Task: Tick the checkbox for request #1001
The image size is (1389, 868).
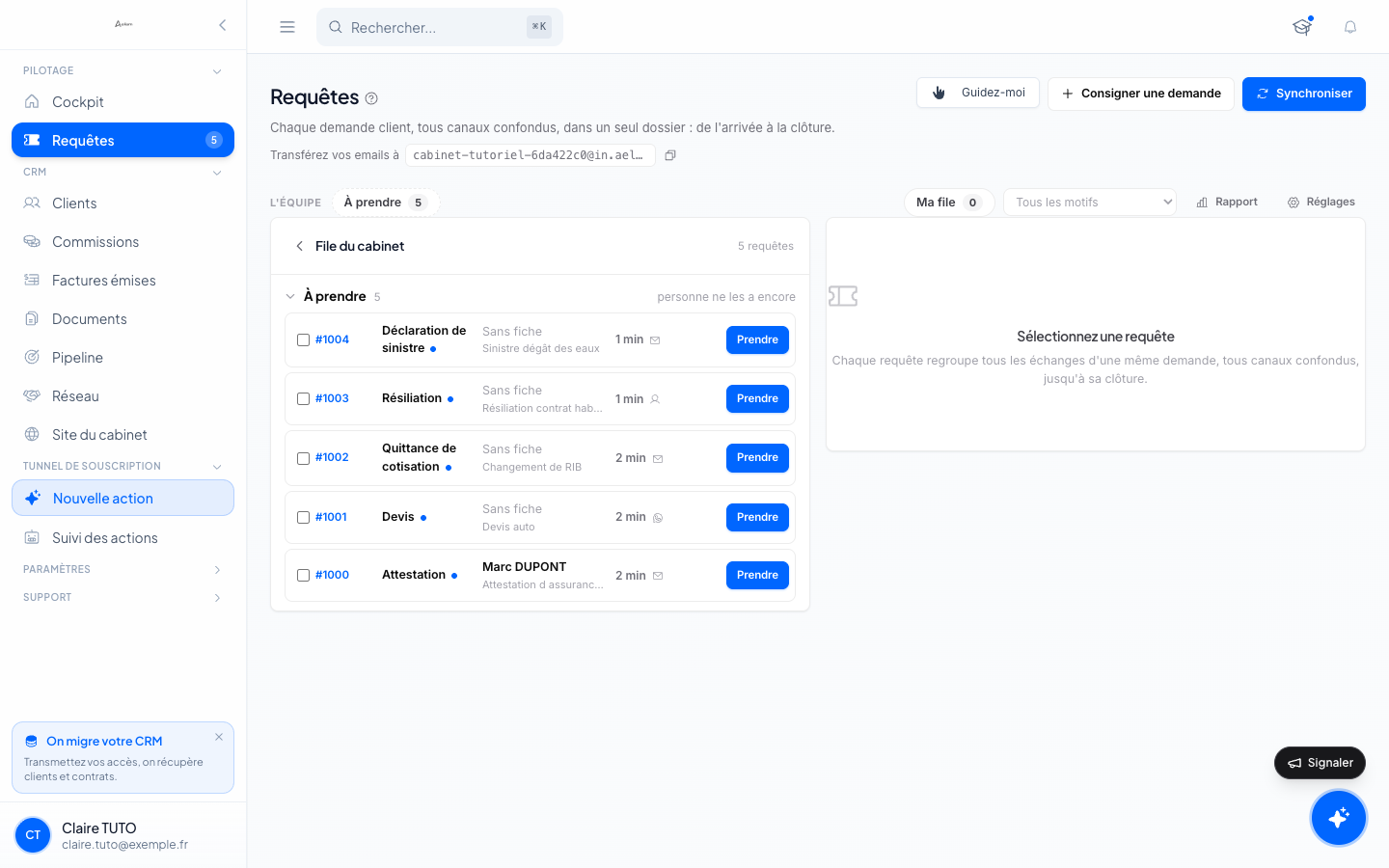Action: click(303, 517)
